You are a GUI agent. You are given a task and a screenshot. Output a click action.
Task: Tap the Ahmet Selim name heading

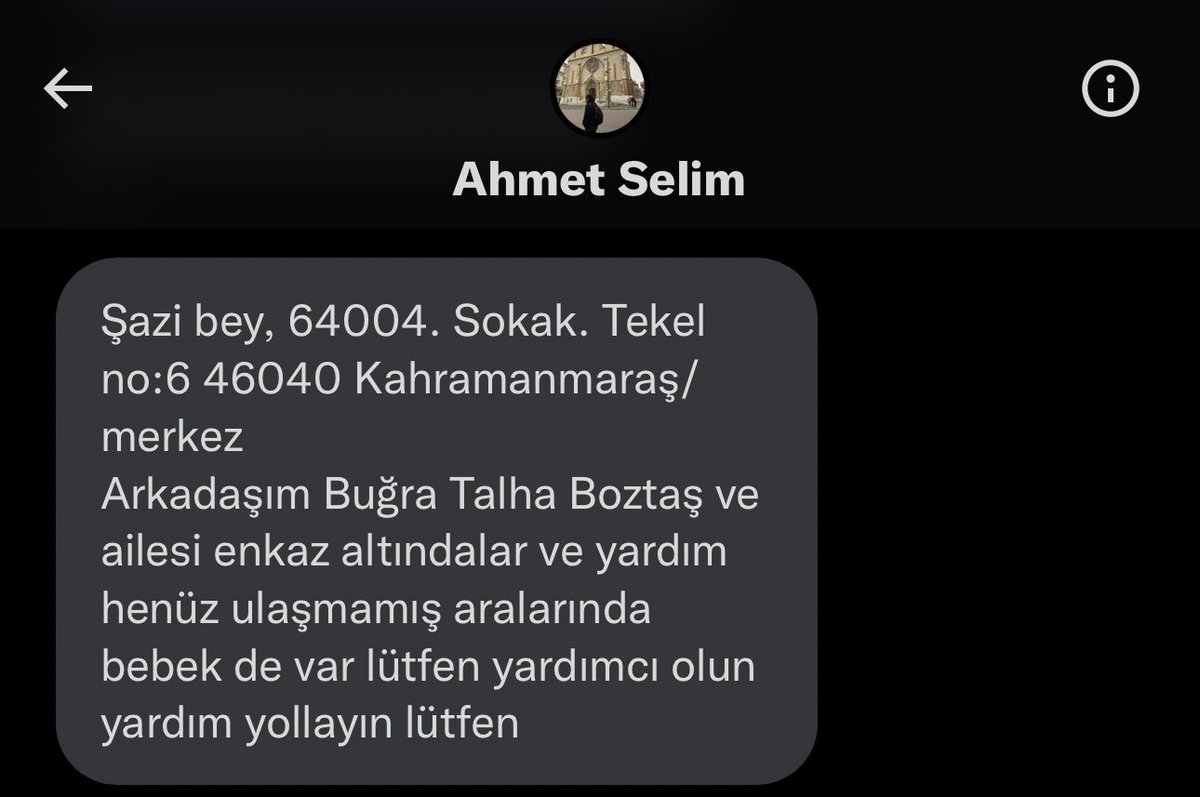point(599,180)
